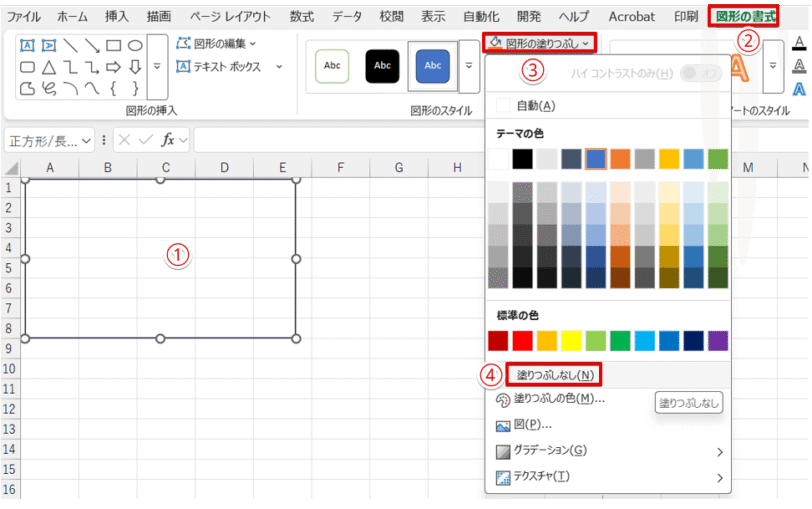Open the File tab

[23, 17]
